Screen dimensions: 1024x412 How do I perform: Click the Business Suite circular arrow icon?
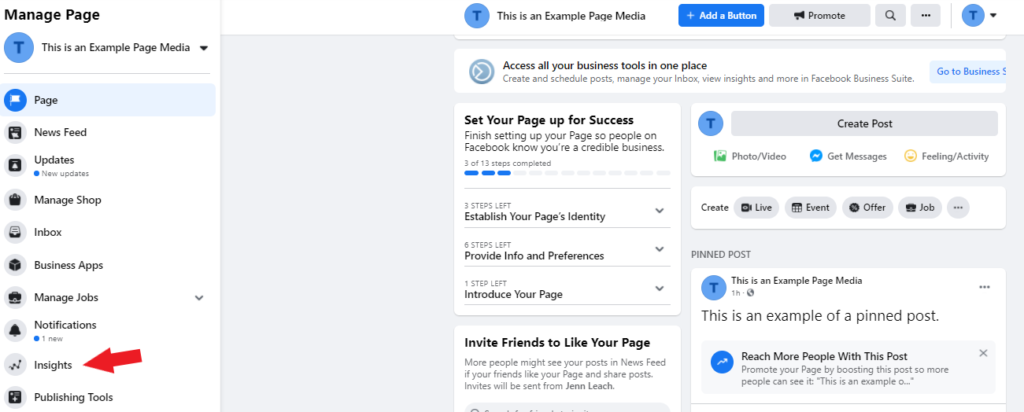point(481,71)
